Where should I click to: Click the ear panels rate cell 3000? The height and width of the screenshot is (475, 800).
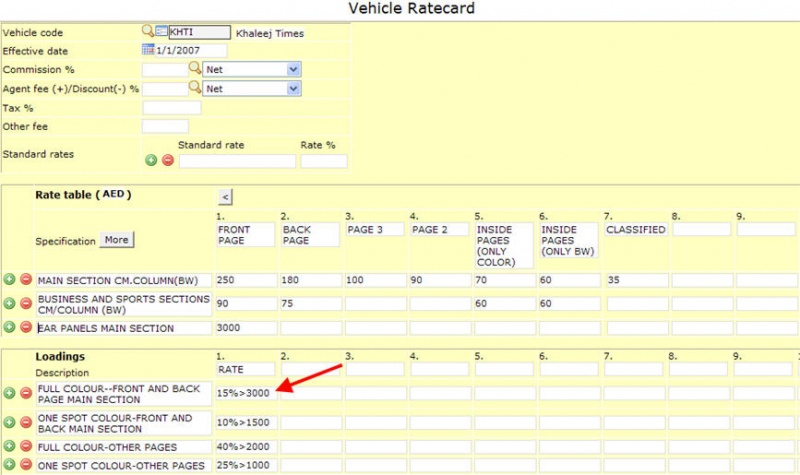pos(246,328)
